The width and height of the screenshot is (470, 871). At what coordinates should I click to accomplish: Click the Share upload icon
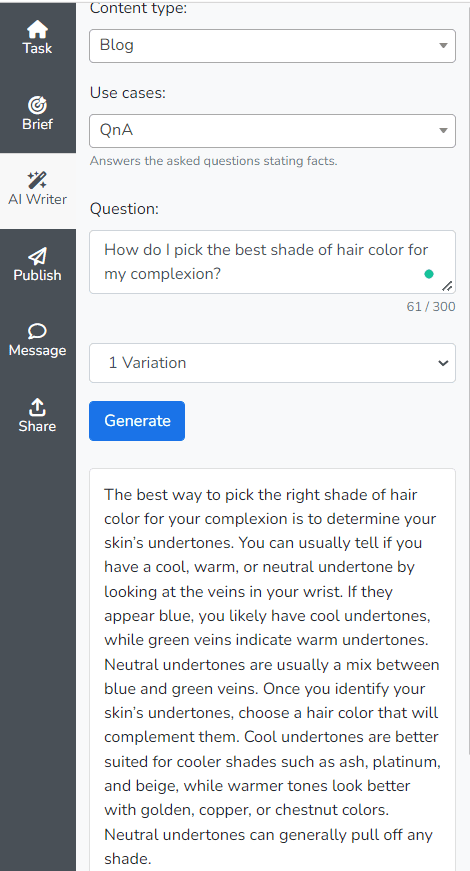(x=37, y=407)
